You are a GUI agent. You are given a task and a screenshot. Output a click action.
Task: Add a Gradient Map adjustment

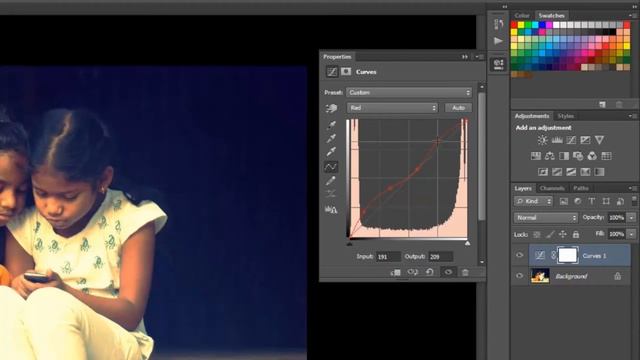(599, 172)
